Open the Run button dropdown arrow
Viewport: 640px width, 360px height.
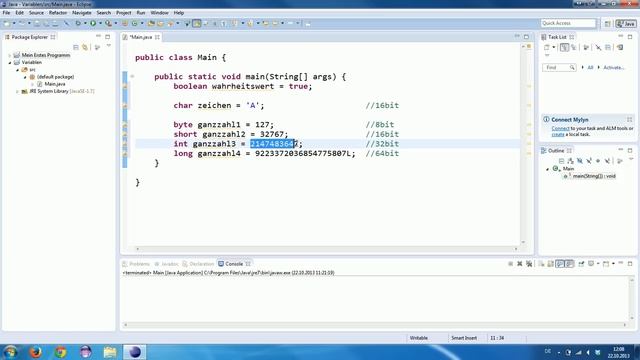(x=100, y=24)
